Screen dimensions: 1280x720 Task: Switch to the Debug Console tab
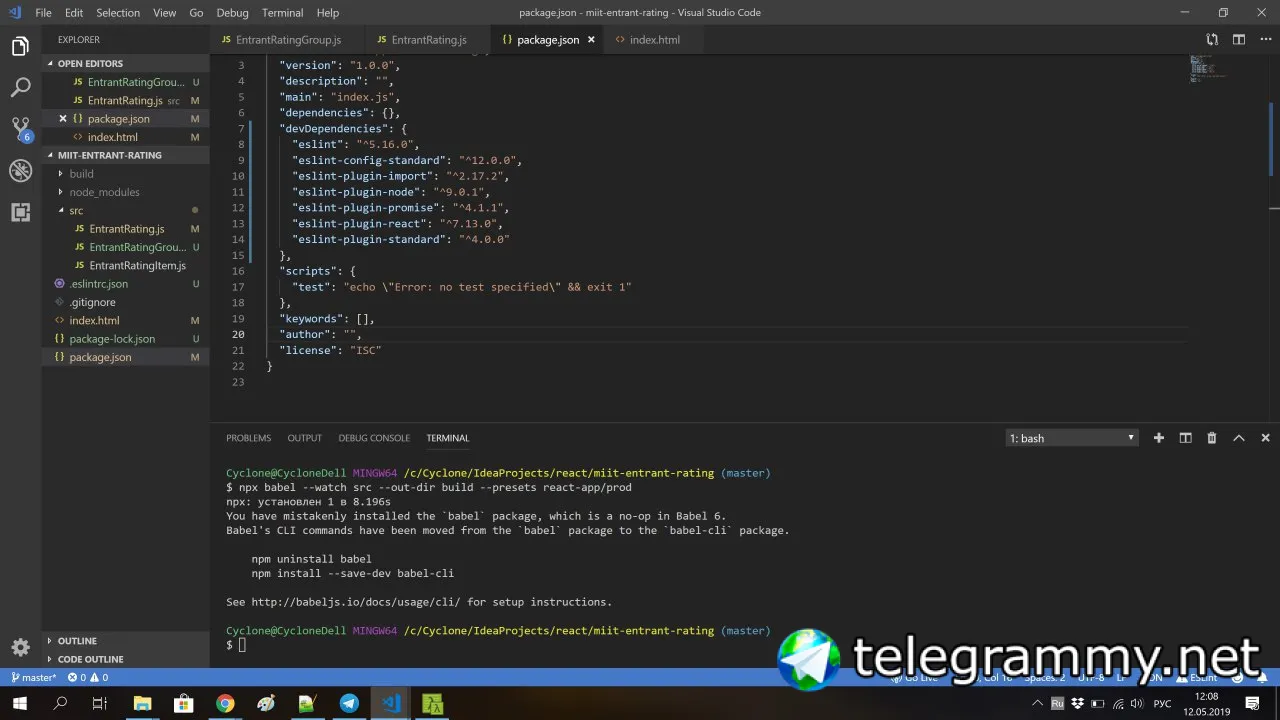(374, 438)
